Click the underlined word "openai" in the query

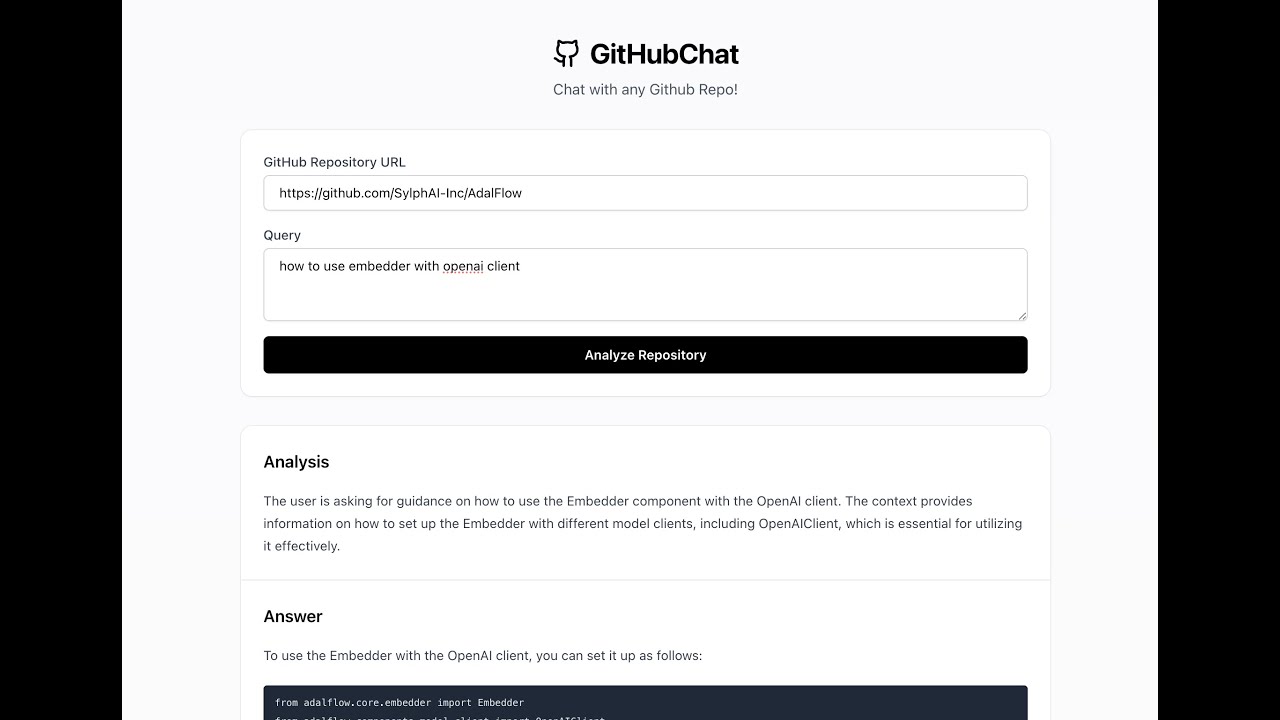click(x=463, y=266)
